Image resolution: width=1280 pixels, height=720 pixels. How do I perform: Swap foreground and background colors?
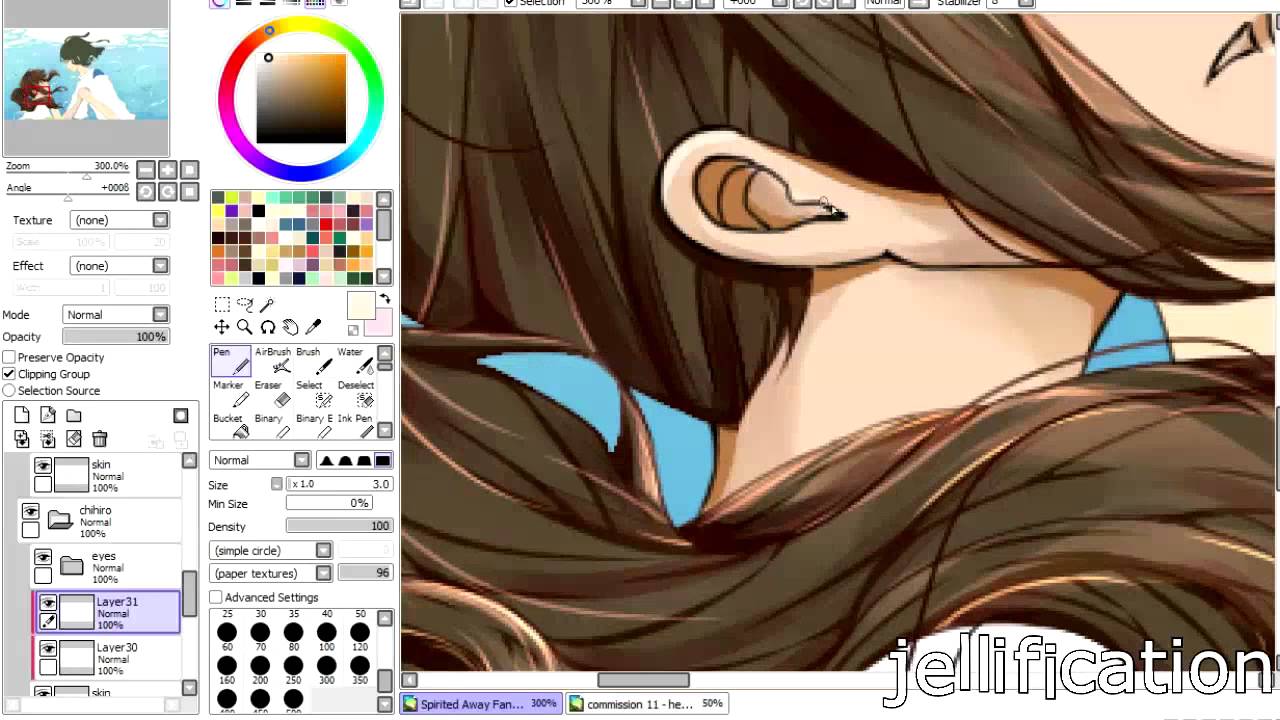[385, 299]
